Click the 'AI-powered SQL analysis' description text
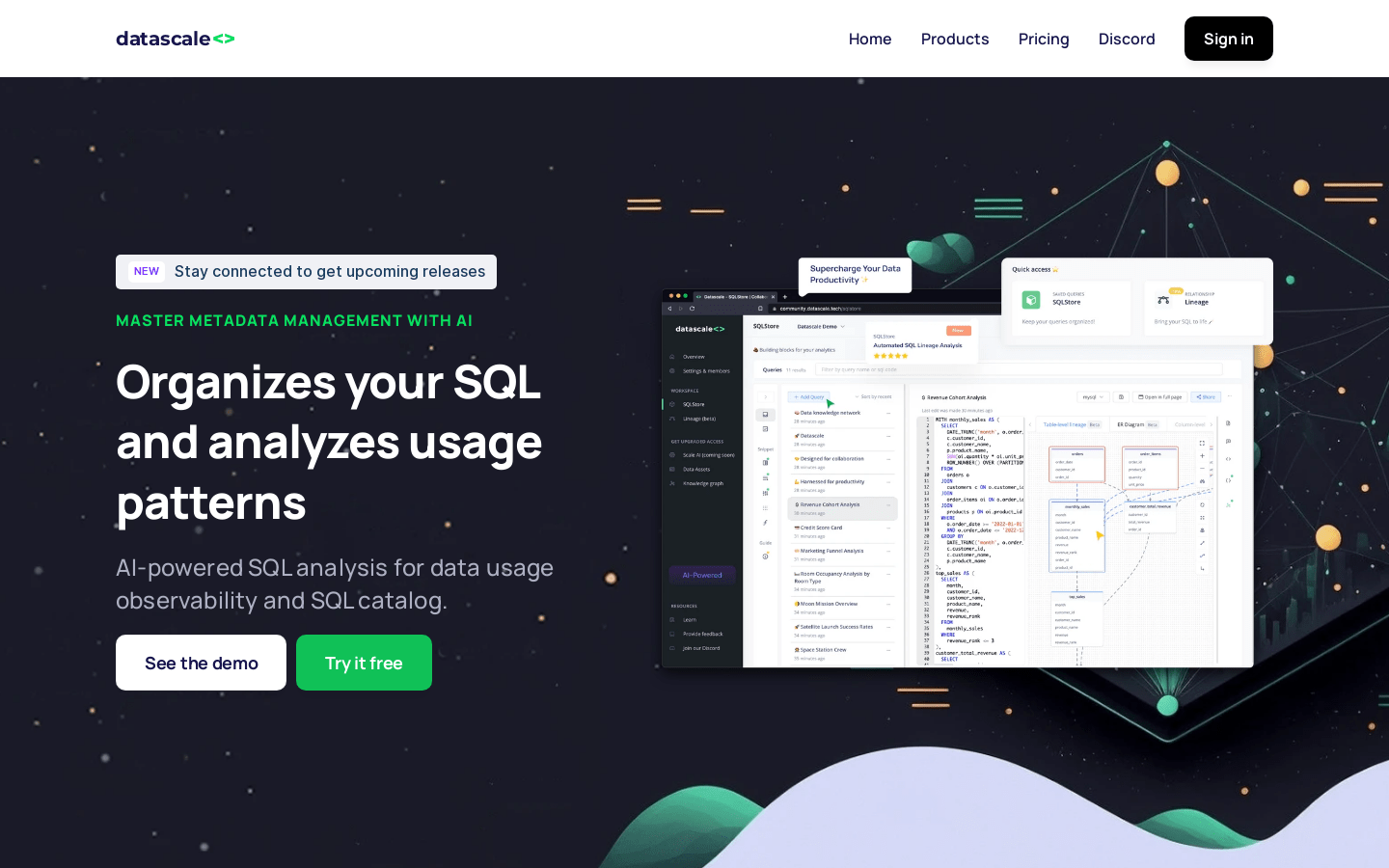 click(x=335, y=583)
